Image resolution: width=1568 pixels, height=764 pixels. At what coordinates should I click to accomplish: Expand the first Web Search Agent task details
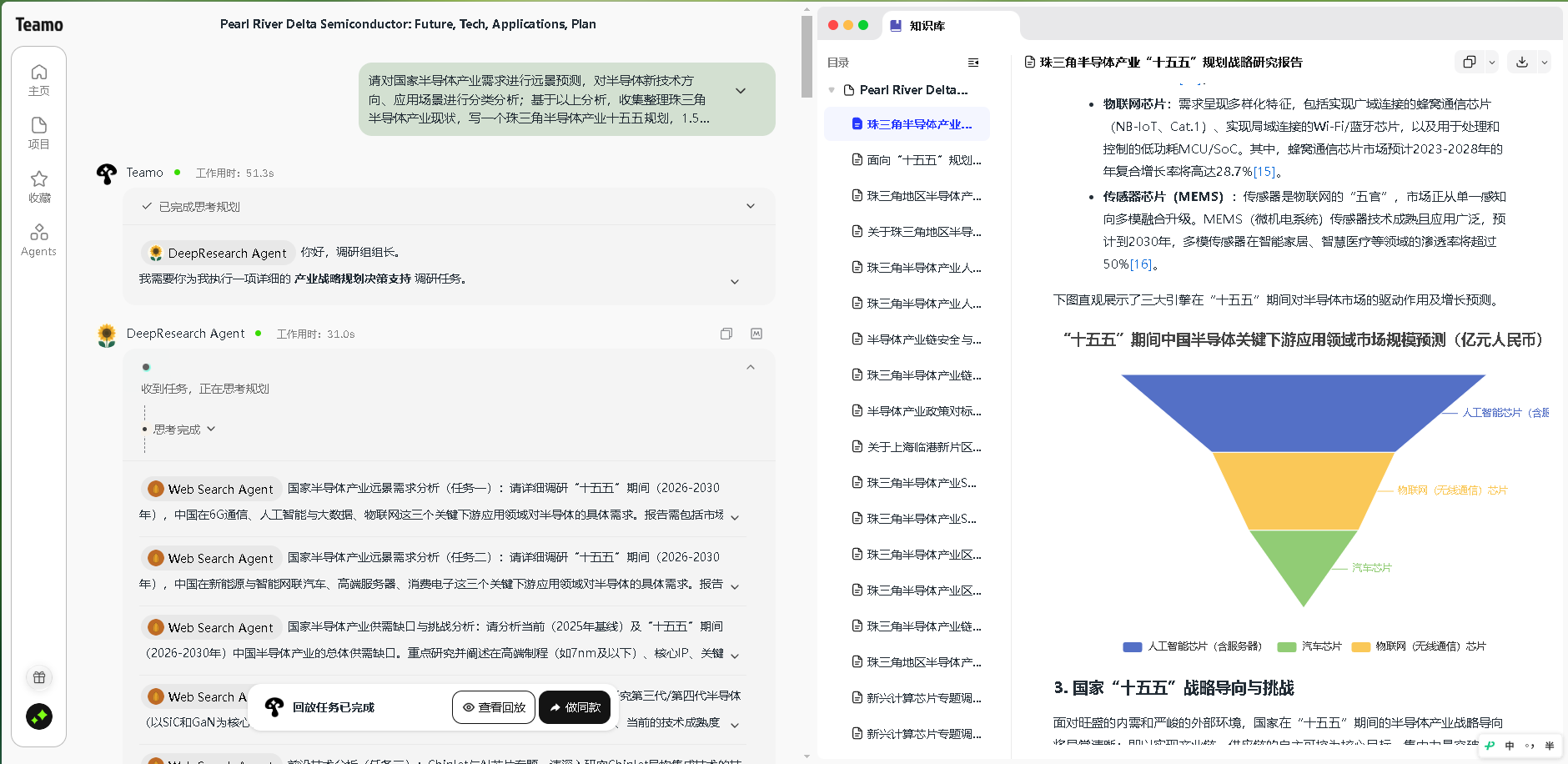point(735,516)
